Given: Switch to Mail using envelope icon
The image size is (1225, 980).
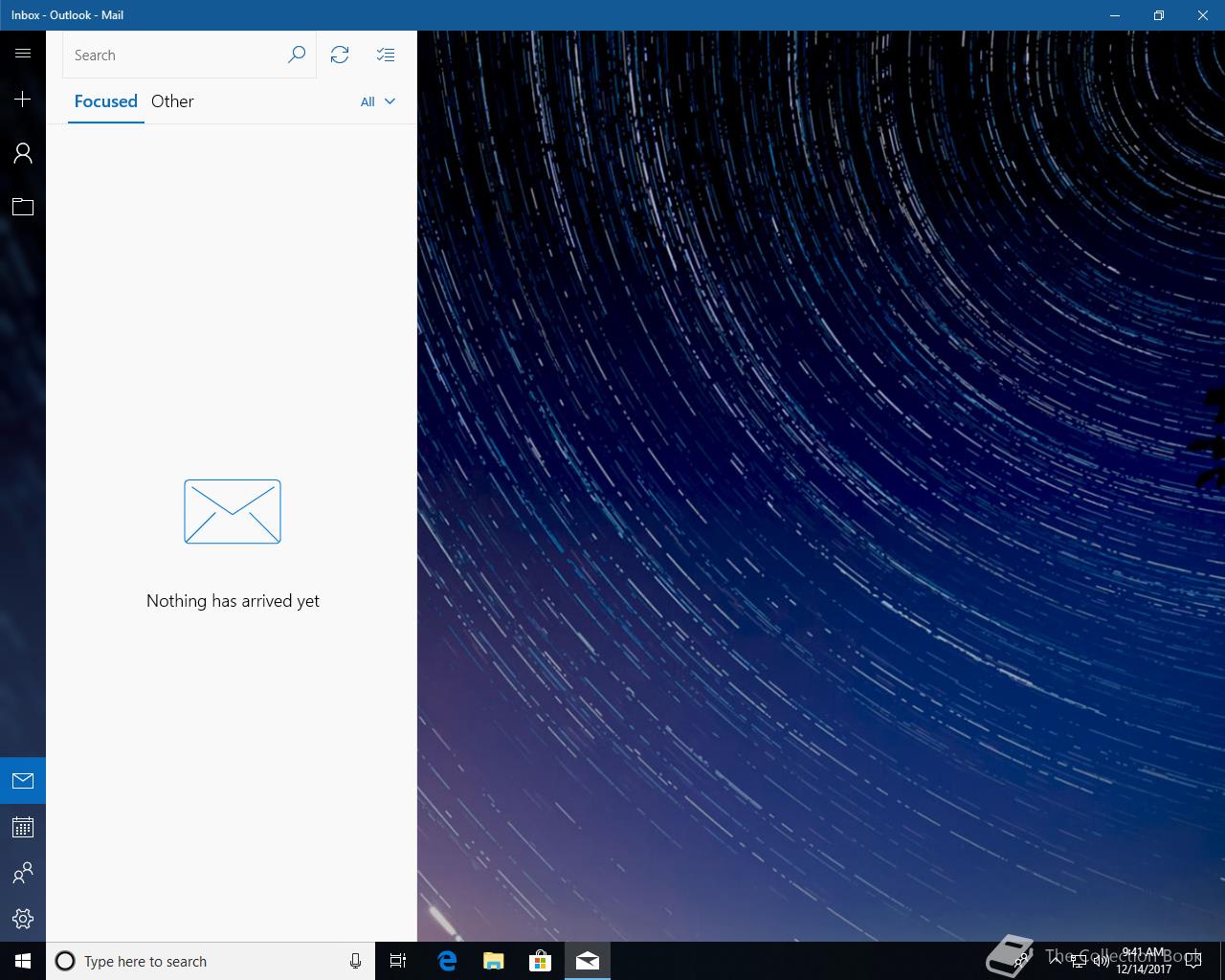Looking at the screenshot, I should coord(23,781).
